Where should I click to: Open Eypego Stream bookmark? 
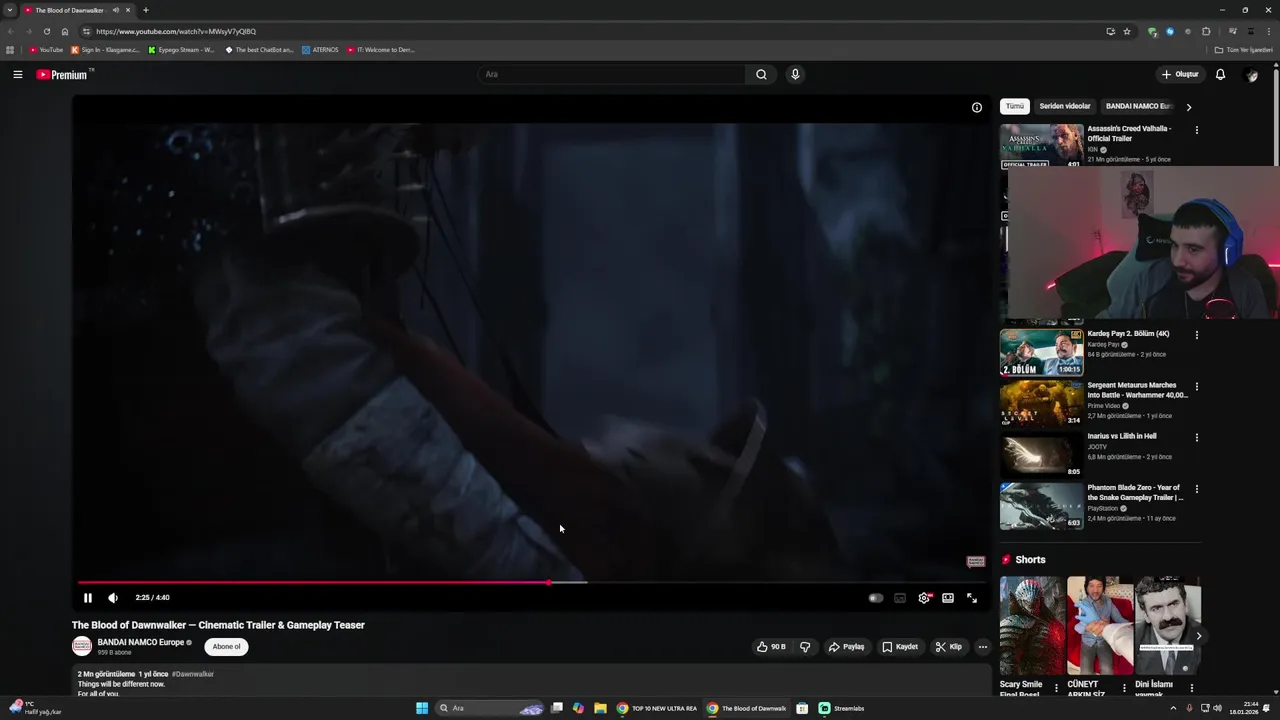point(181,49)
